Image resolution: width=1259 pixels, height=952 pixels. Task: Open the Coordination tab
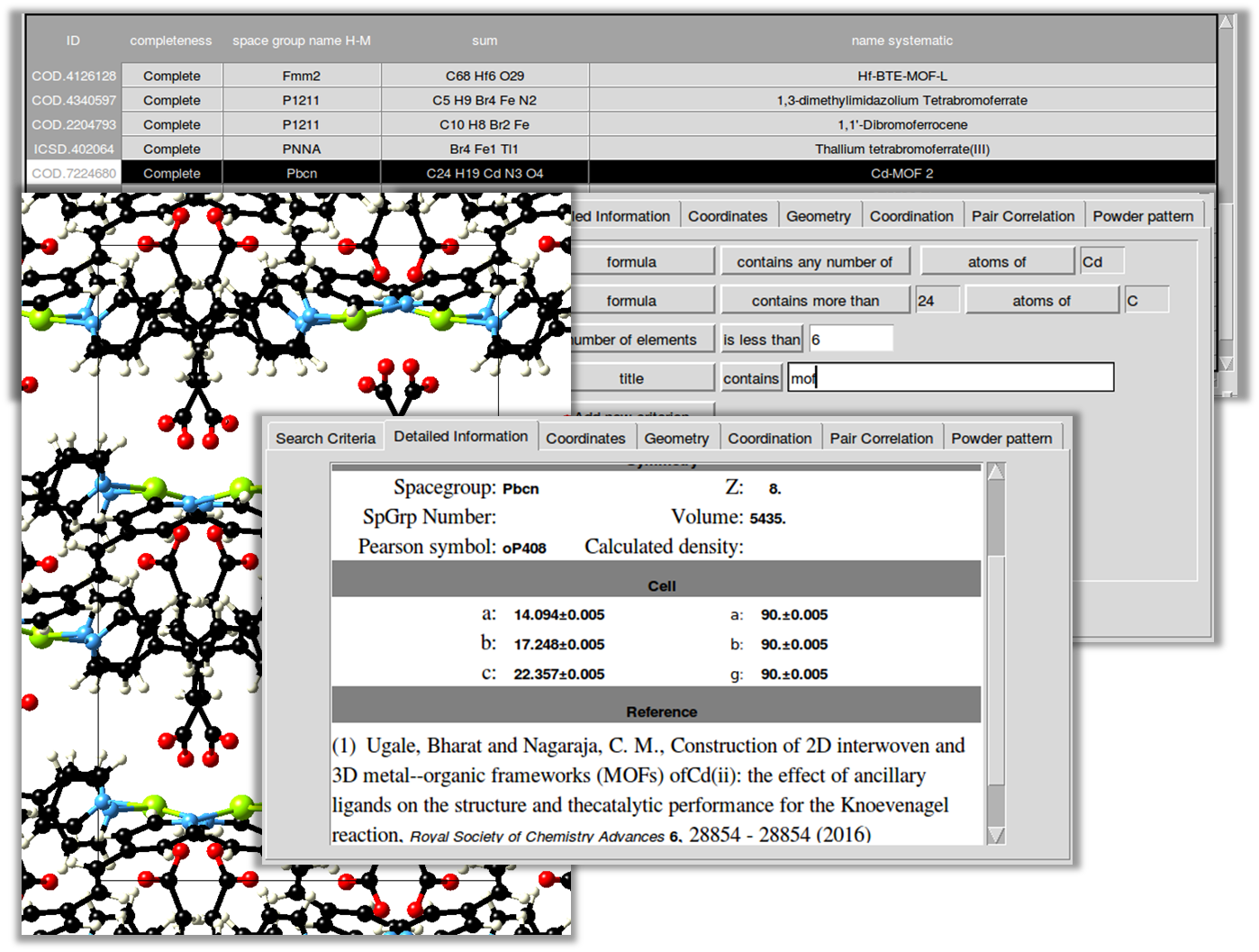[x=770, y=438]
